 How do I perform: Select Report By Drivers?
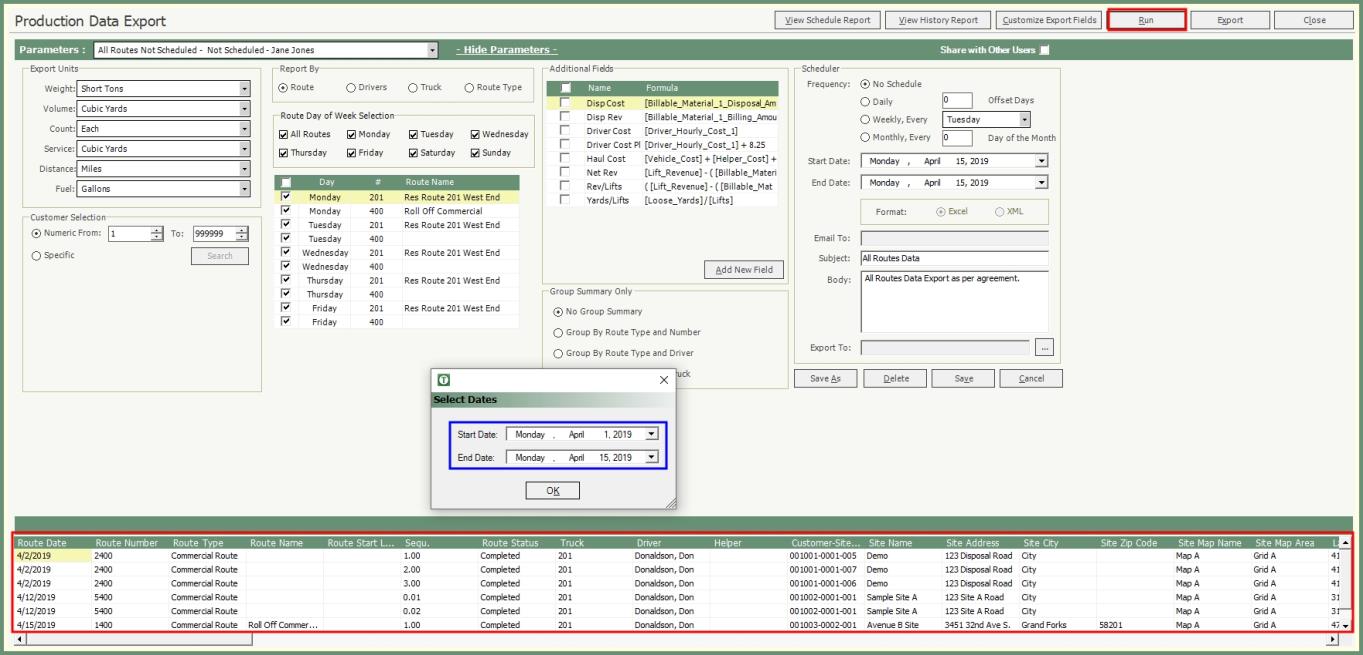pos(351,88)
